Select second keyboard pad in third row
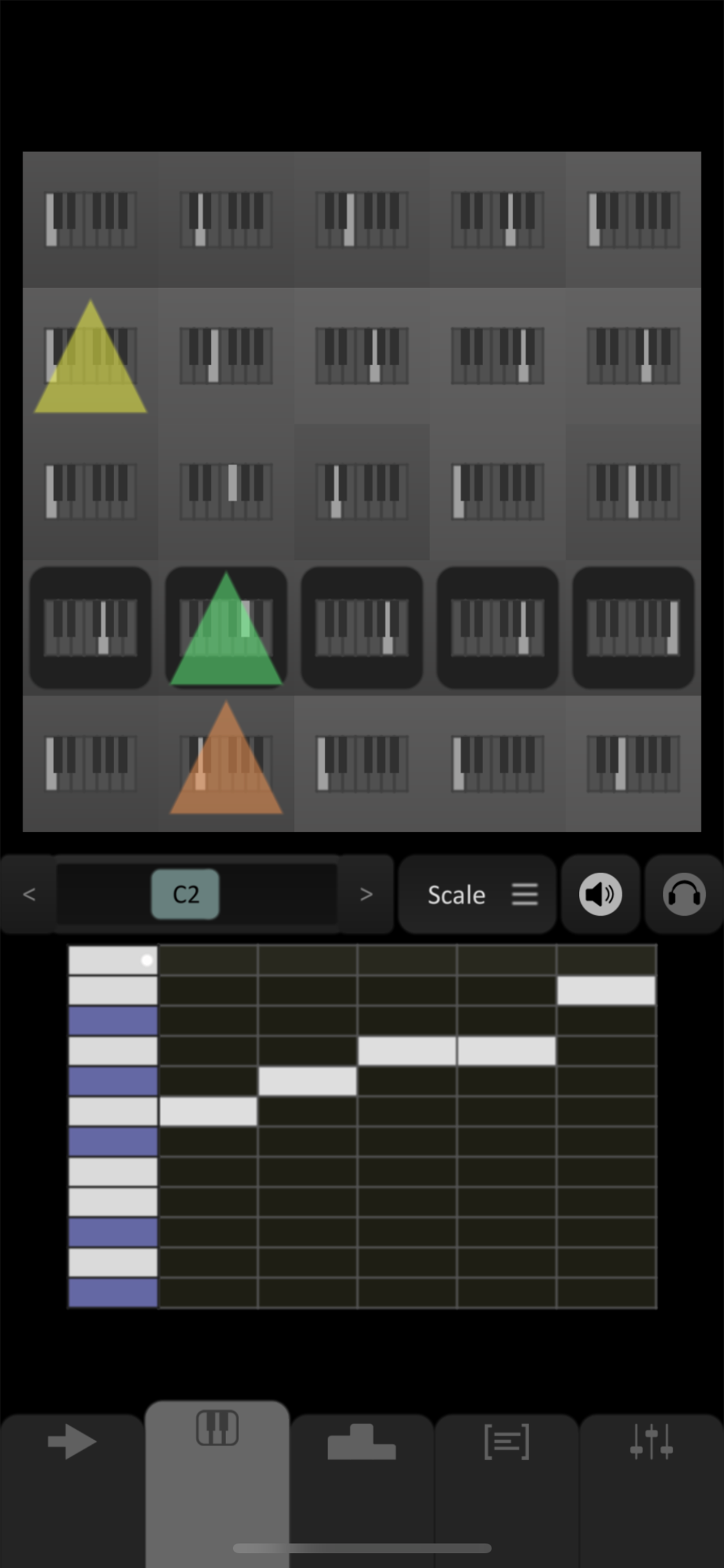Image resolution: width=724 pixels, height=1568 pixels. pos(226,492)
